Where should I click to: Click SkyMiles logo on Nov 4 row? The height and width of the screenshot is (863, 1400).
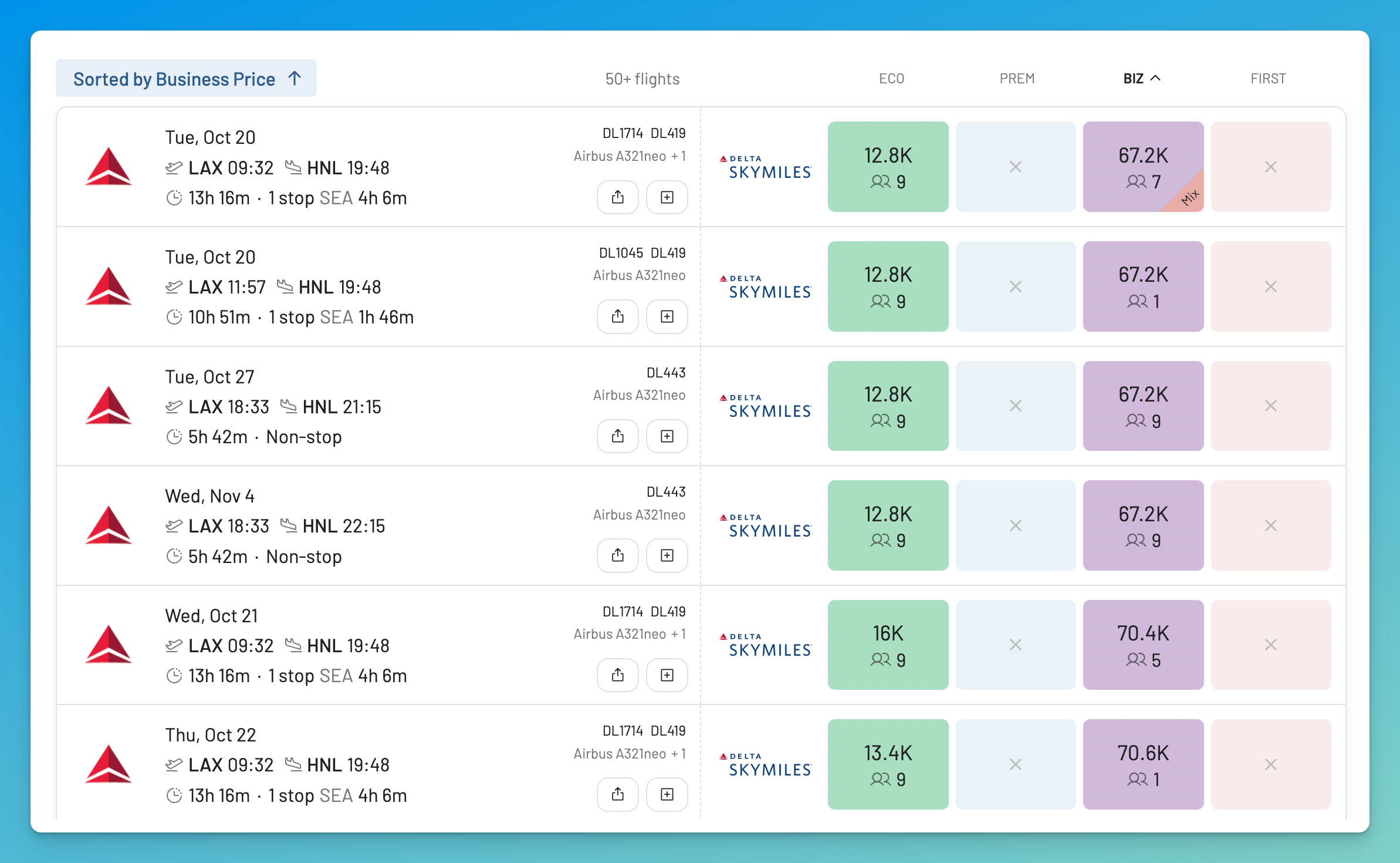click(766, 526)
